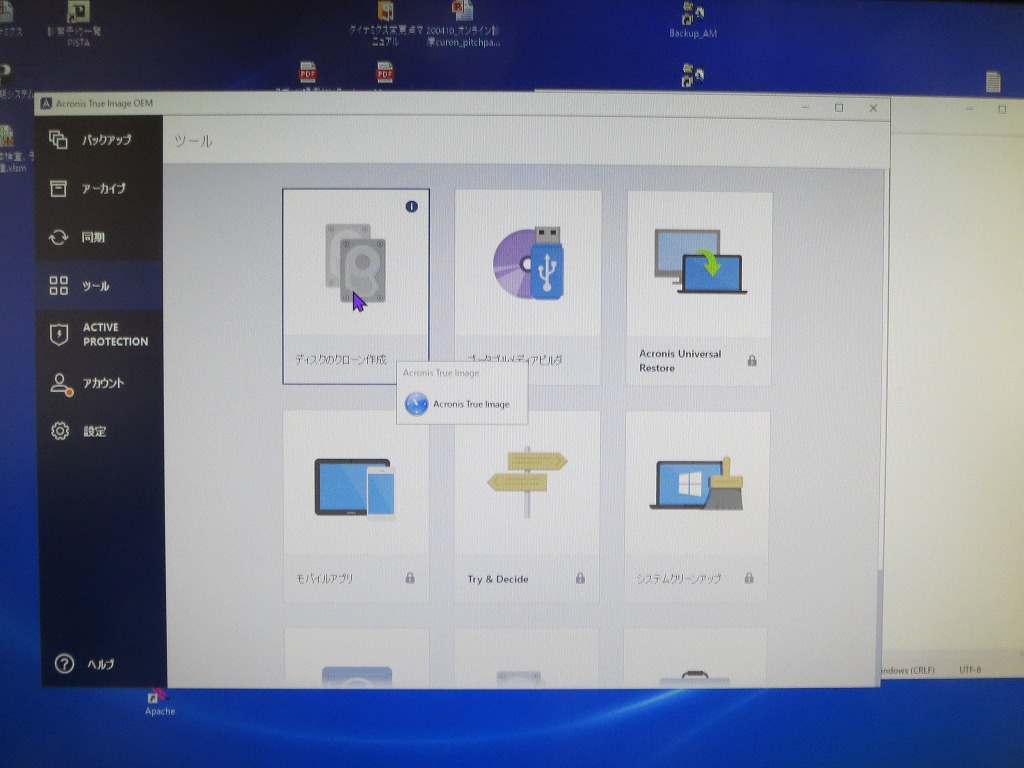Viewport: 1024px width, 768px height.
Task: Click the lock icon on System Clean-up
Action: point(749,578)
